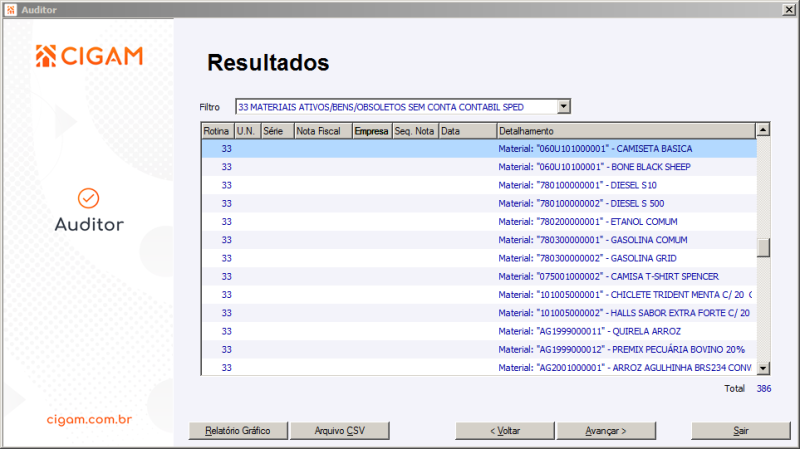The image size is (800, 449).
Task: Select the PREMIX PECUÁRIA BOVINO 20% row
Action: pos(479,350)
